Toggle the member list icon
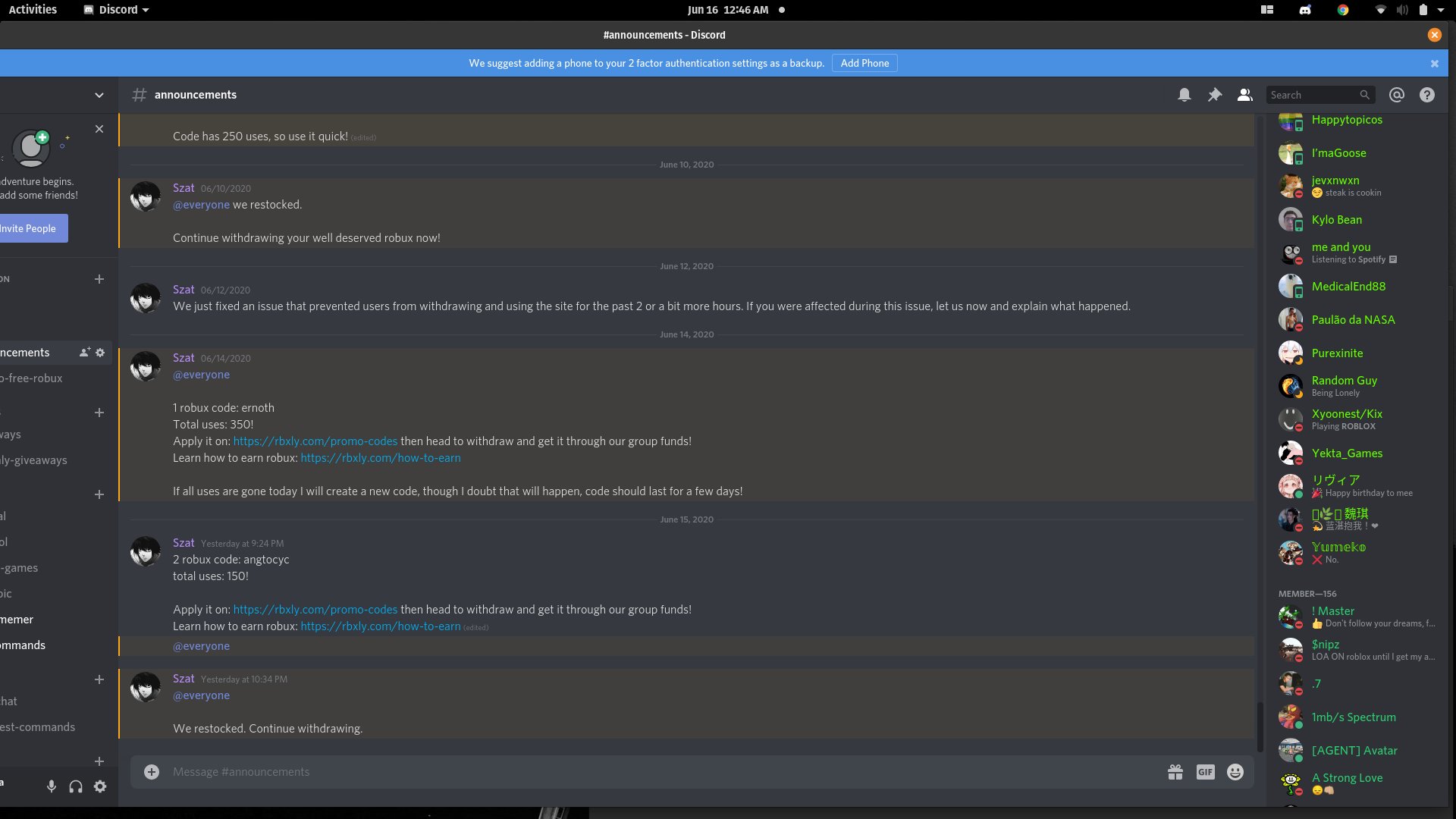The width and height of the screenshot is (1456, 819). pyautogui.click(x=1244, y=95)
